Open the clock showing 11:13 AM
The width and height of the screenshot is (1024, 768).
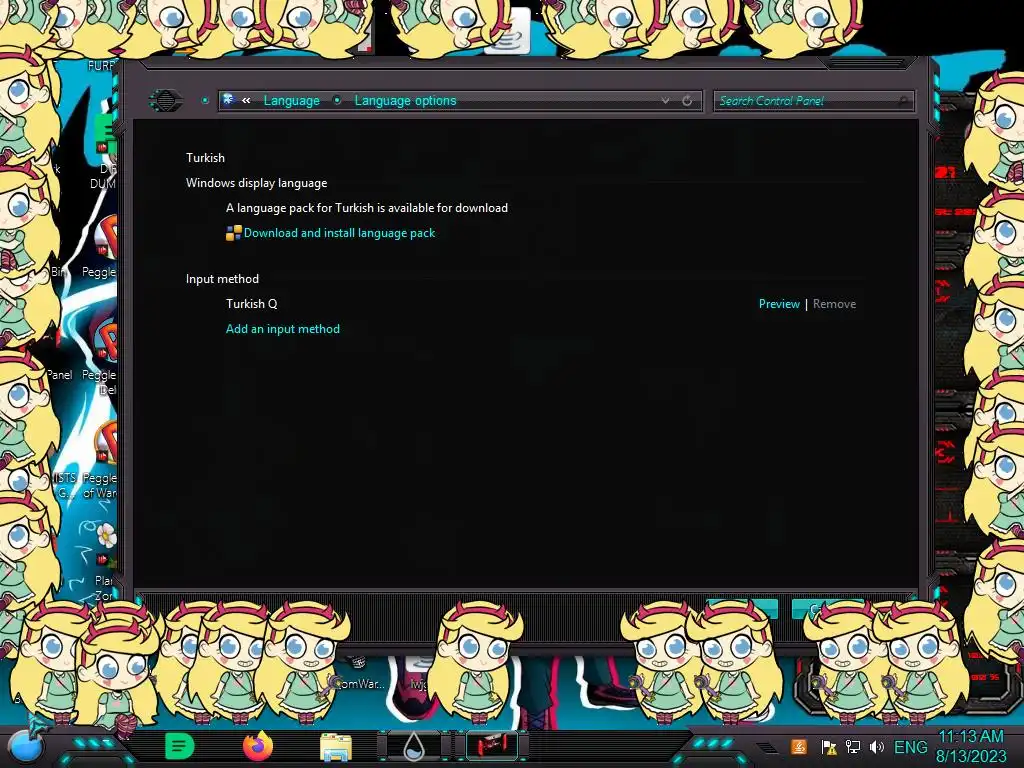click(x=971, y=746)
